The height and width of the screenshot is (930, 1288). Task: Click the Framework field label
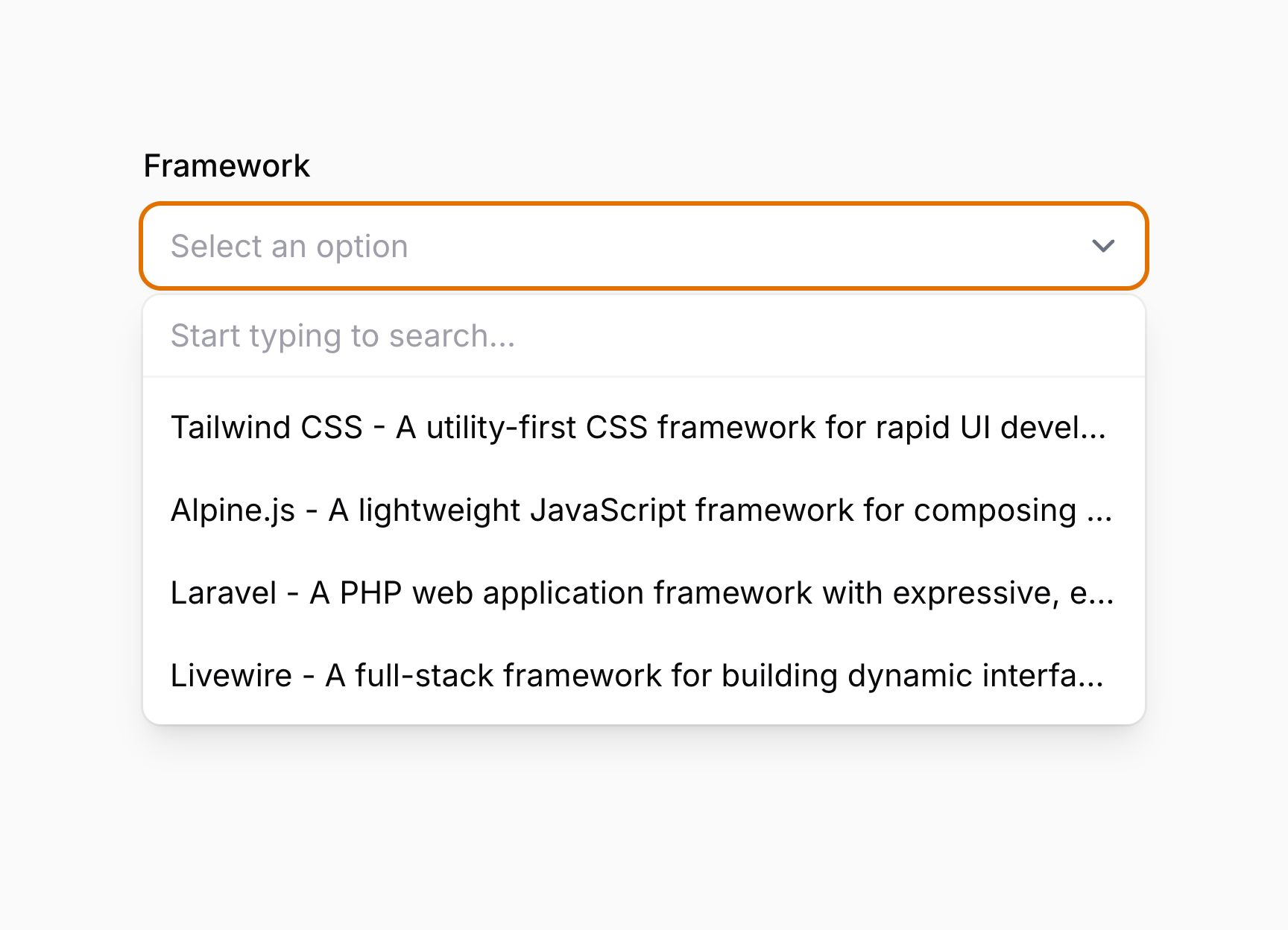(x=227, y=165)
